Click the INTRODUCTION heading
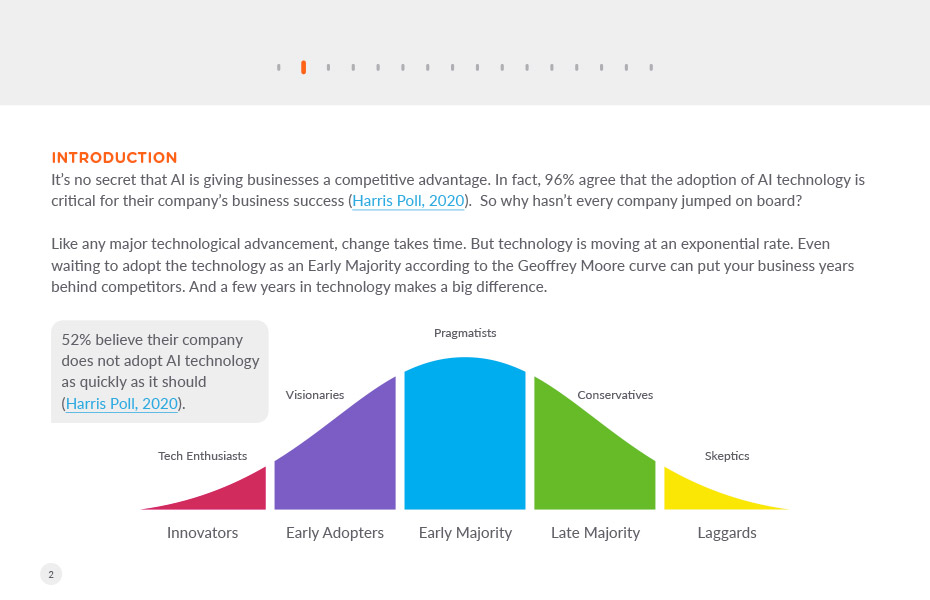This screenshot has height=600, width=930. (114, 158)
